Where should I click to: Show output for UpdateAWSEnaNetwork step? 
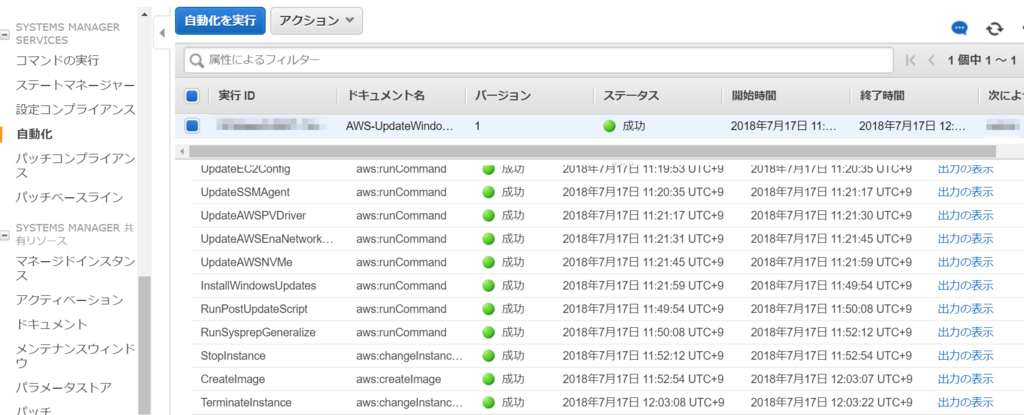(965, 239)
